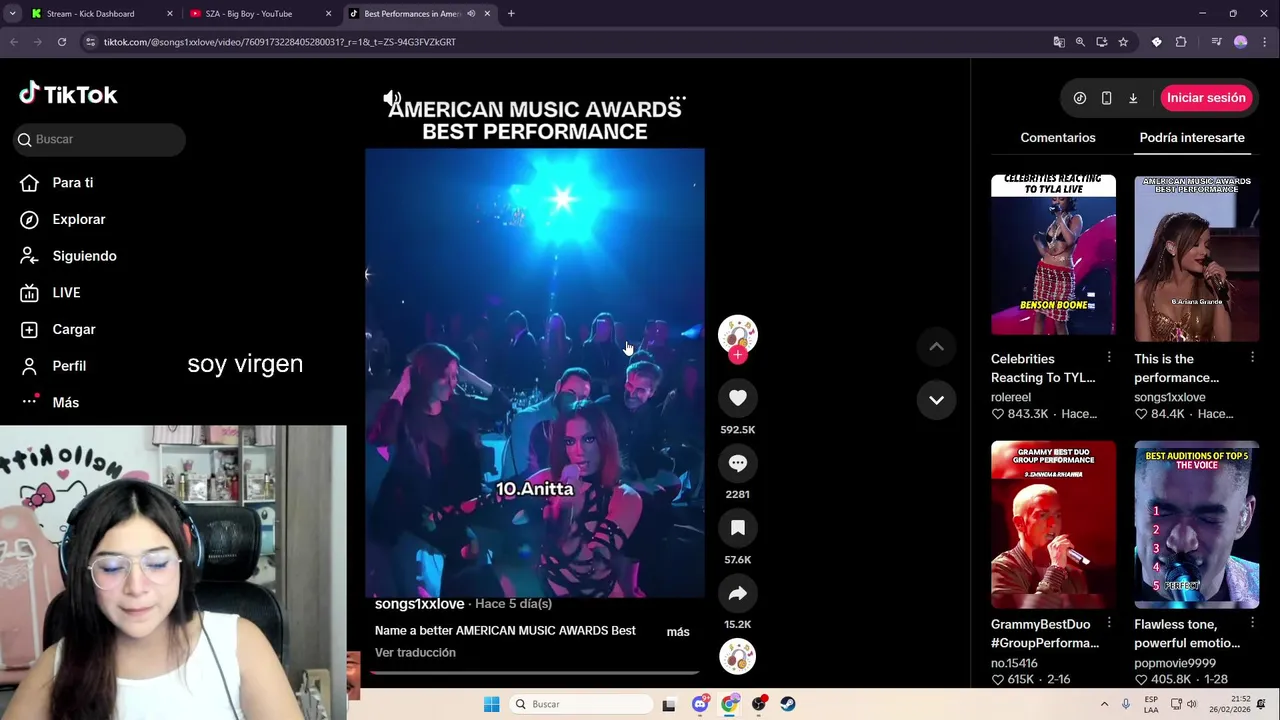Open the Best Auditions The Voice thumbnail

click(x=1196, y=524)
